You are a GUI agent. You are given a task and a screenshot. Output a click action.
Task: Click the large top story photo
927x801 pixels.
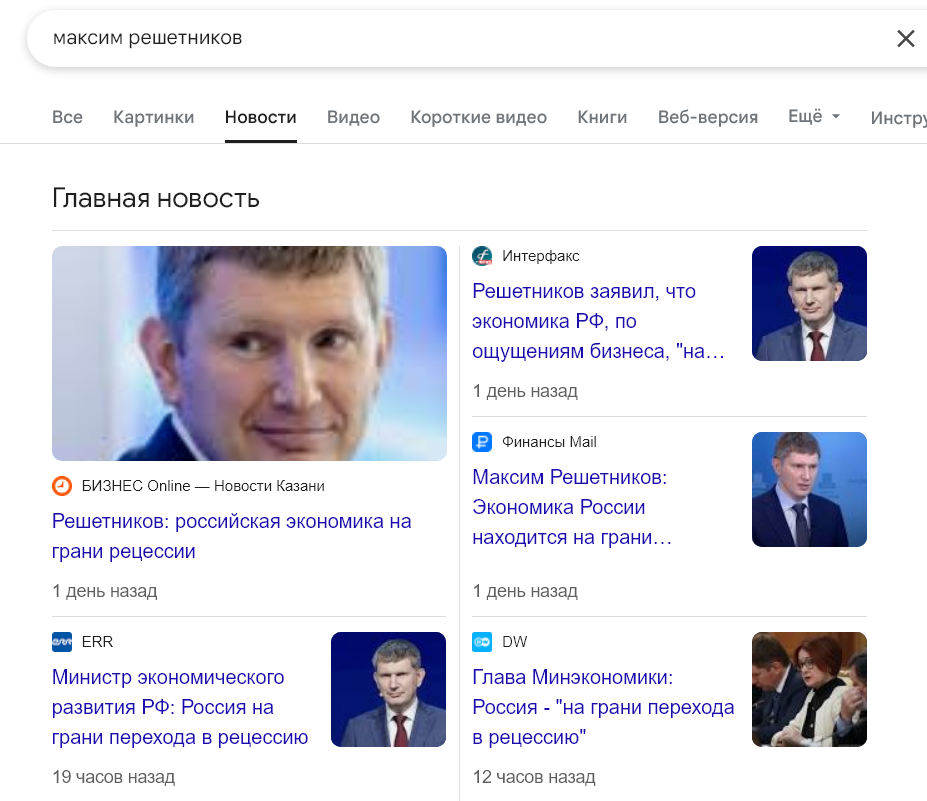(x=249, y=354)
